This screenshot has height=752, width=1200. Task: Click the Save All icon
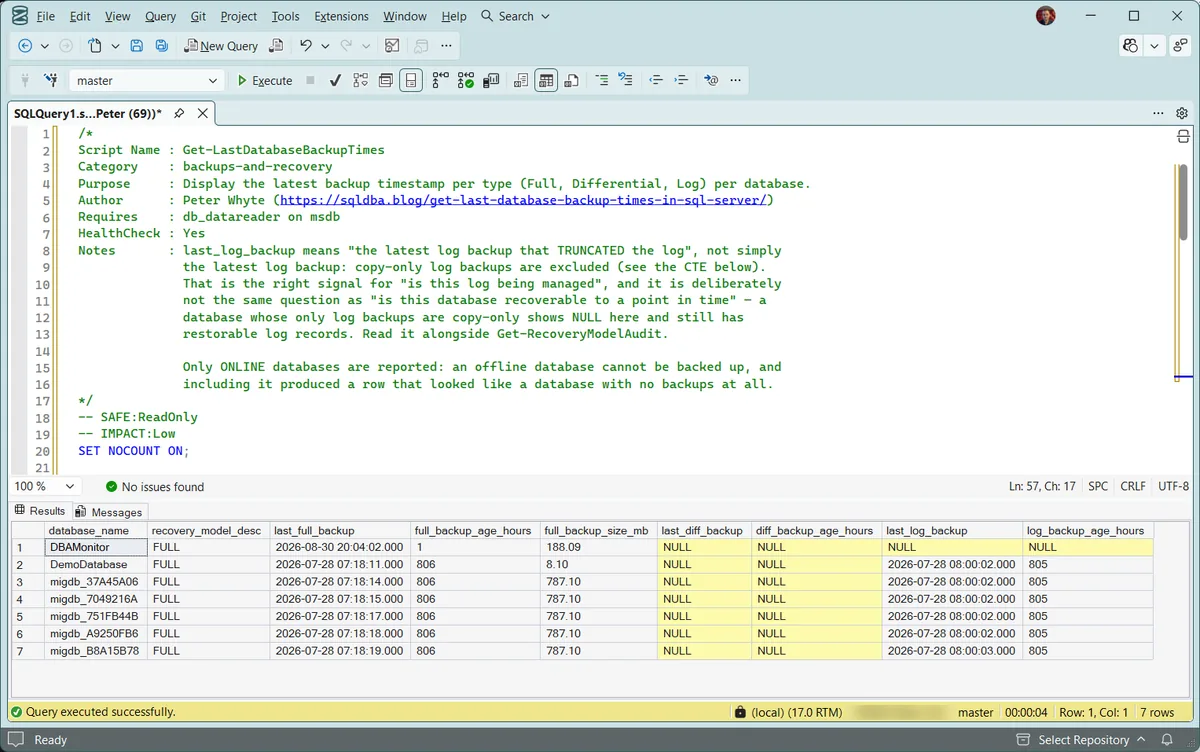tap(161, 46)
